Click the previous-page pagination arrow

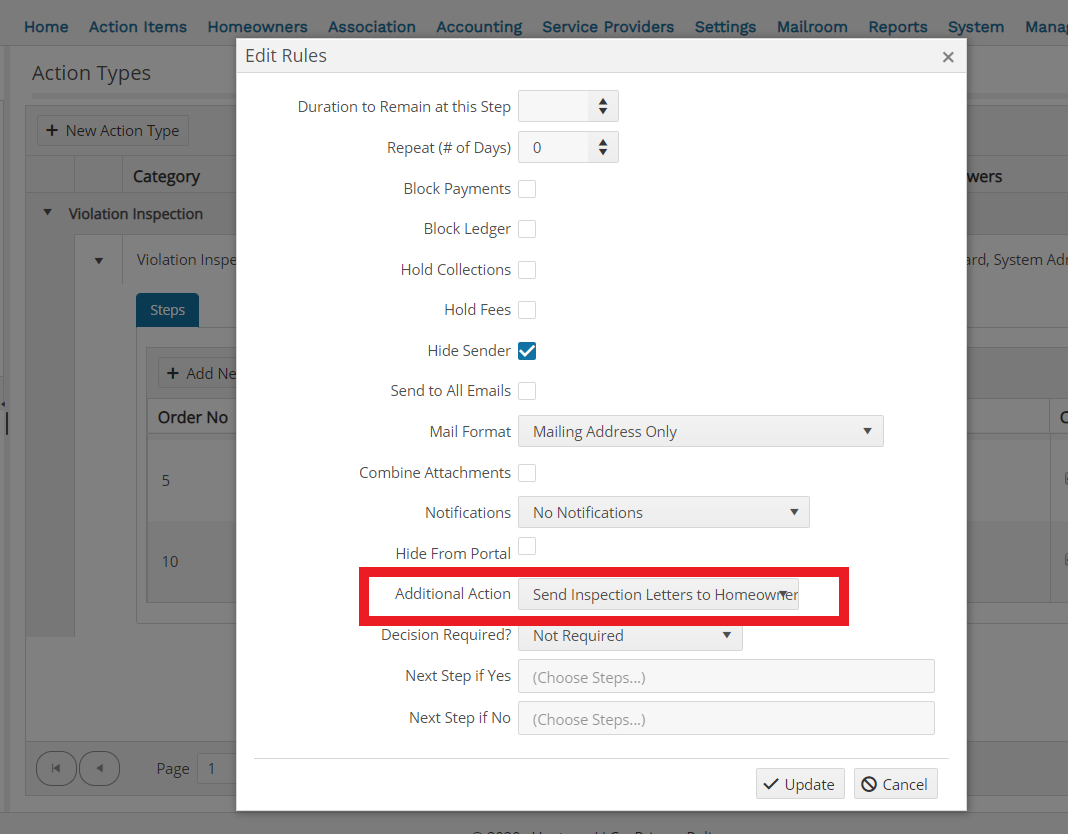[99, 768]
